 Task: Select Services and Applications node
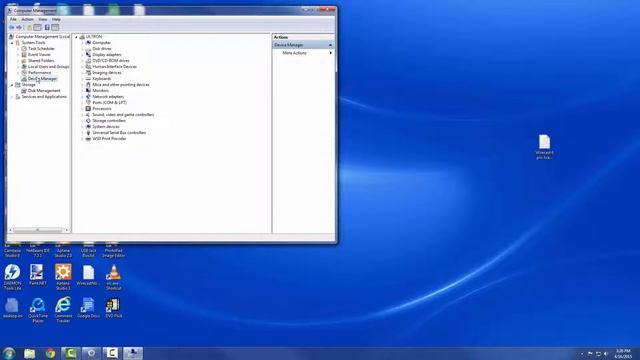44,97
